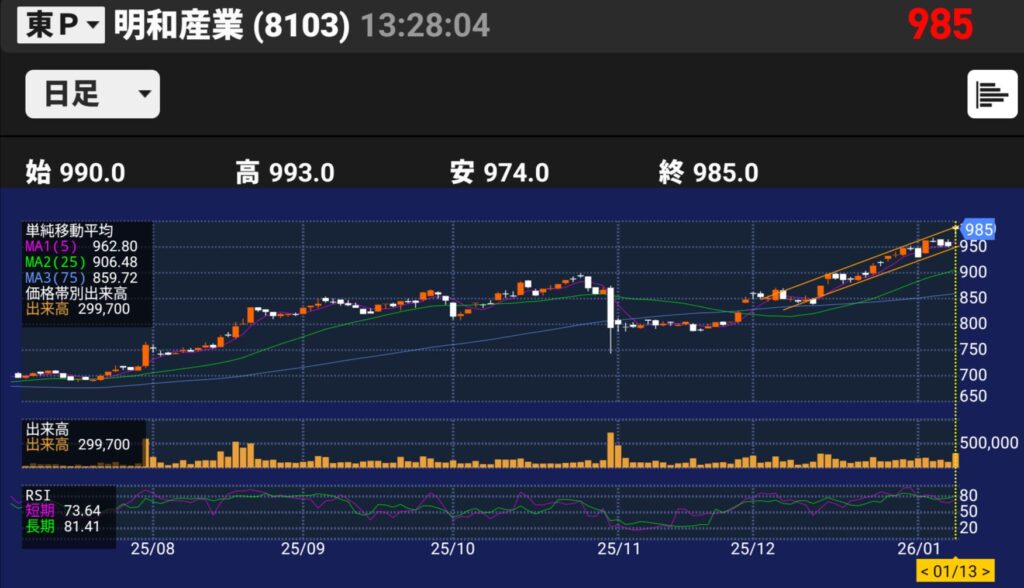Expand the 日足 timeframe dropdown
Screen dimensions: 1024x588
click(x=92, y=94)
